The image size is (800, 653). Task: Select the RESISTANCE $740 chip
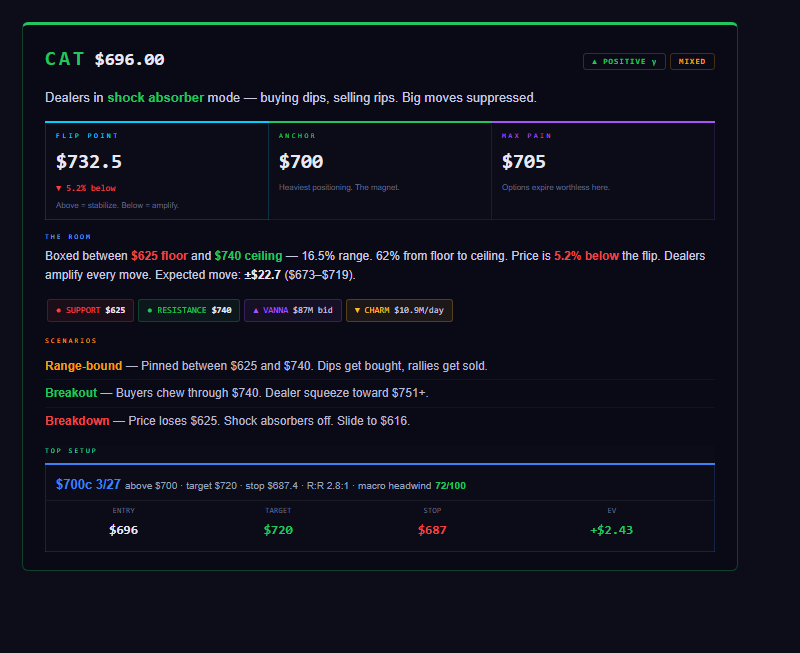click(x=189, y=310)
